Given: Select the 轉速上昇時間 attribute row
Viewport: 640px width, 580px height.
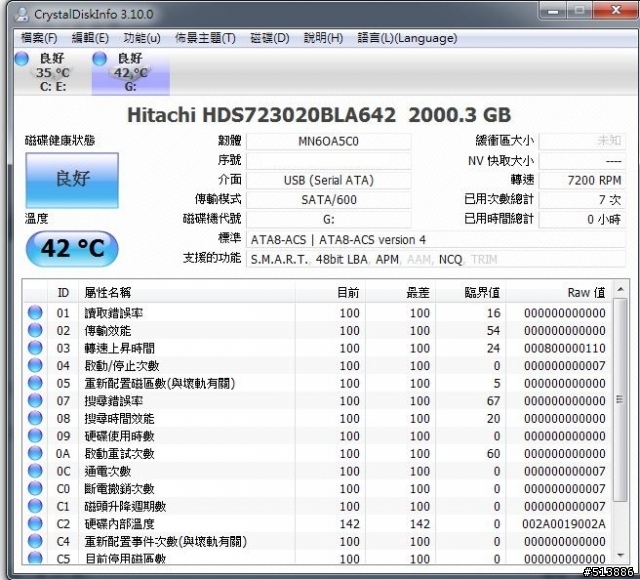Looking at the screenshot, I should pos(317,348).
